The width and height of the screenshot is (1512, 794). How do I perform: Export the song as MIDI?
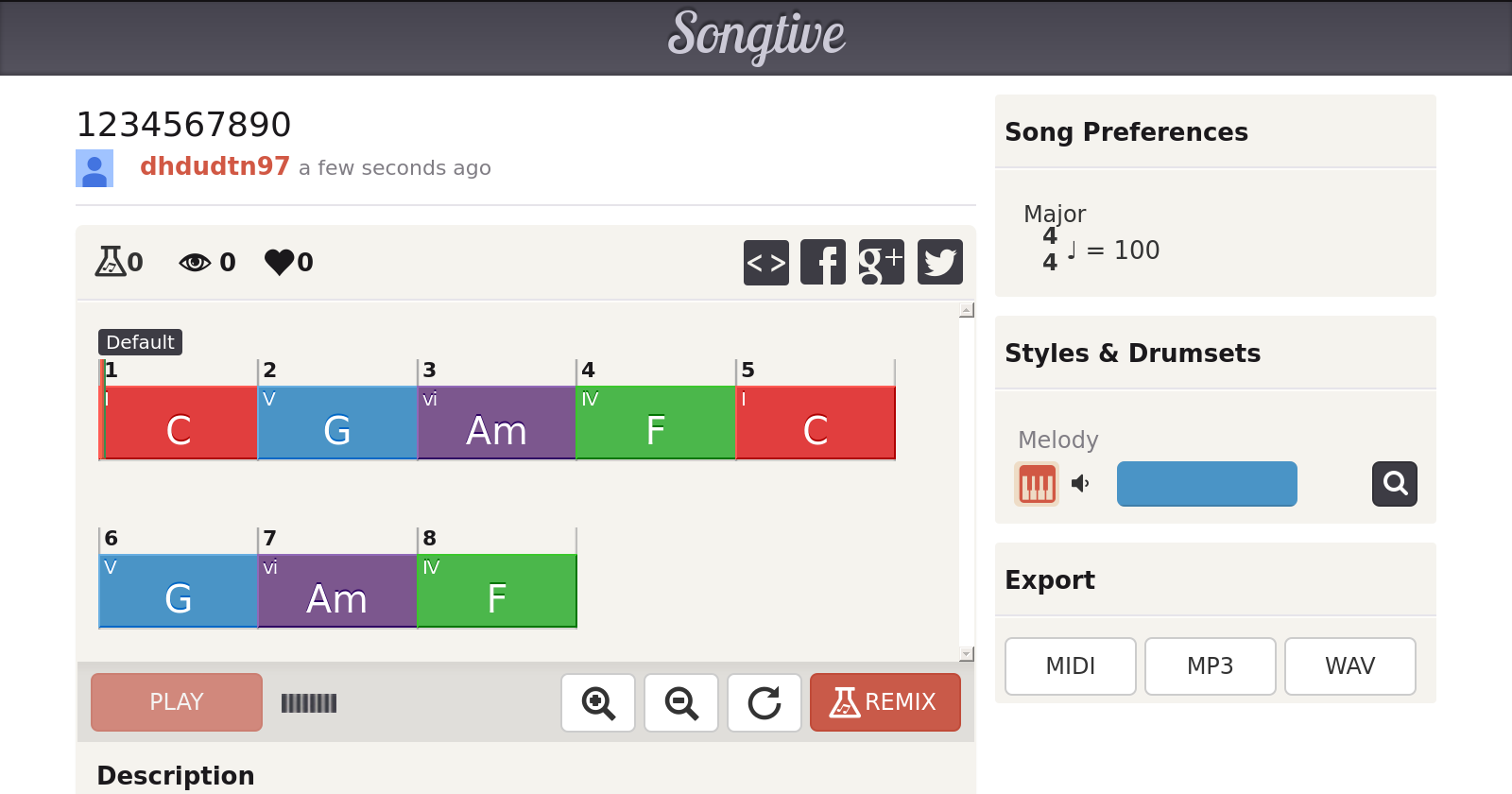tap(1070, 666)
